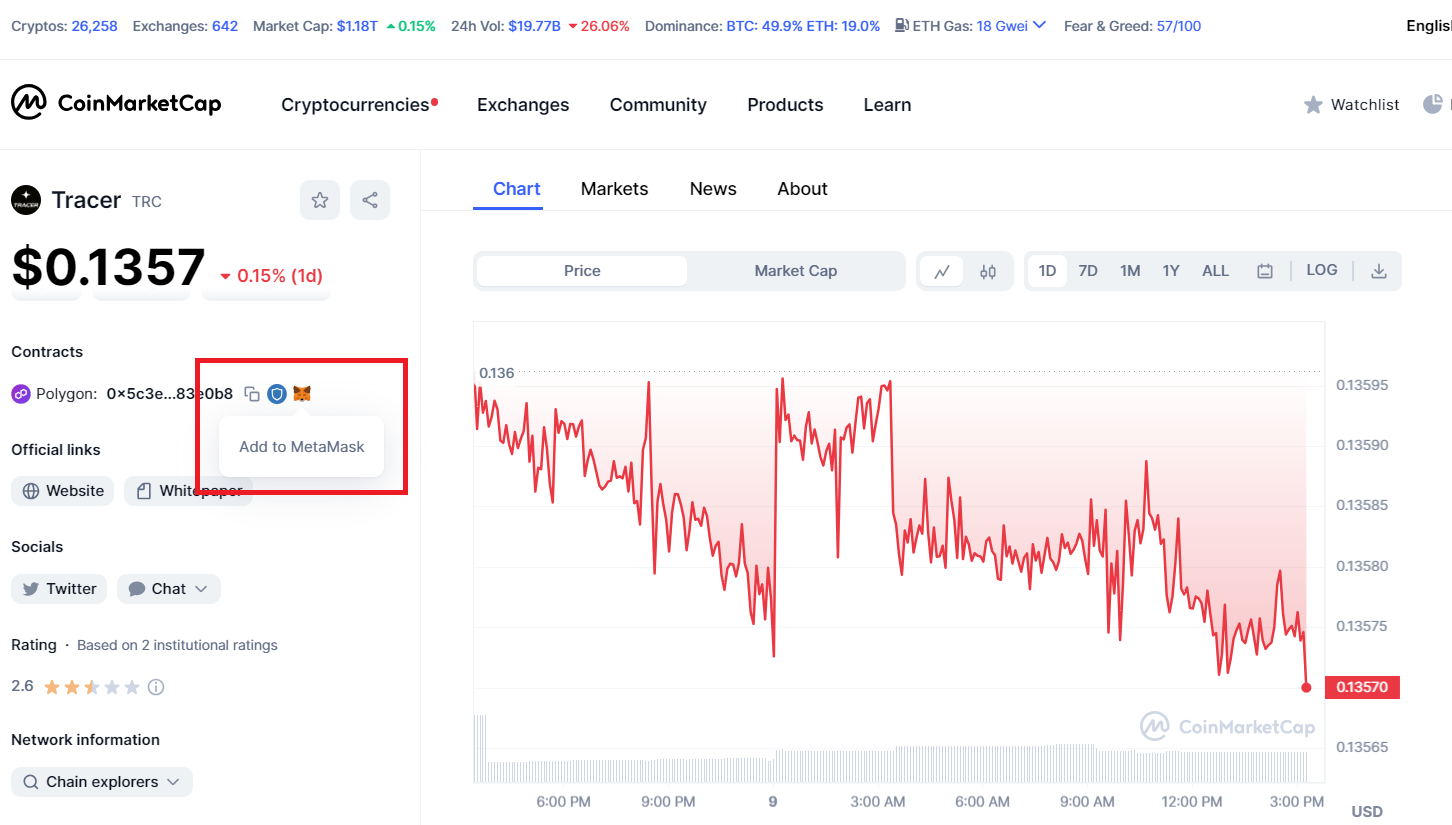Click the Polygon network icon
This screenshot has height=825, width=1452.
coord(21,394)
